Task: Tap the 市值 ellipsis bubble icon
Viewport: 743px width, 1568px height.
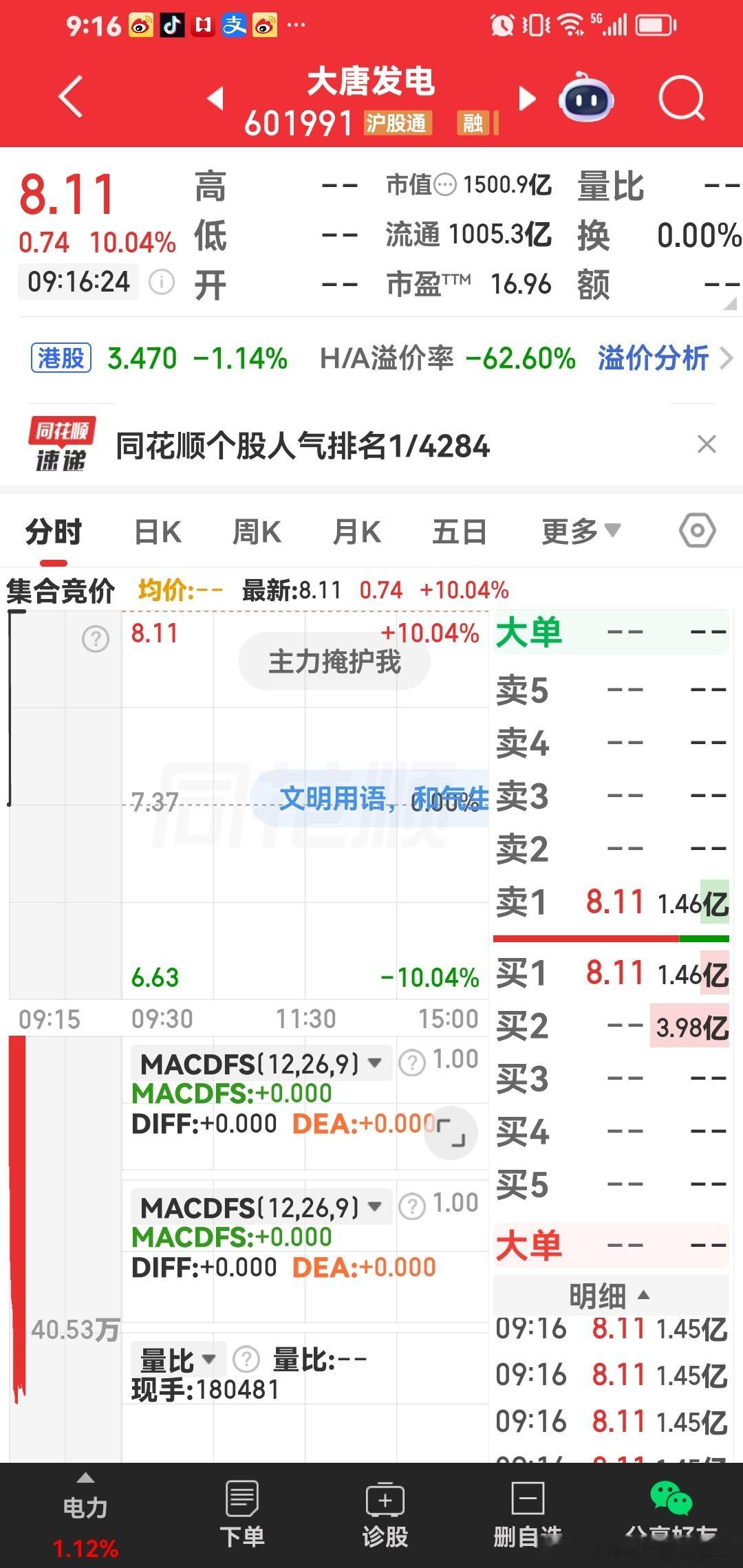Action: pyautogui.click(x=446, y=184)
